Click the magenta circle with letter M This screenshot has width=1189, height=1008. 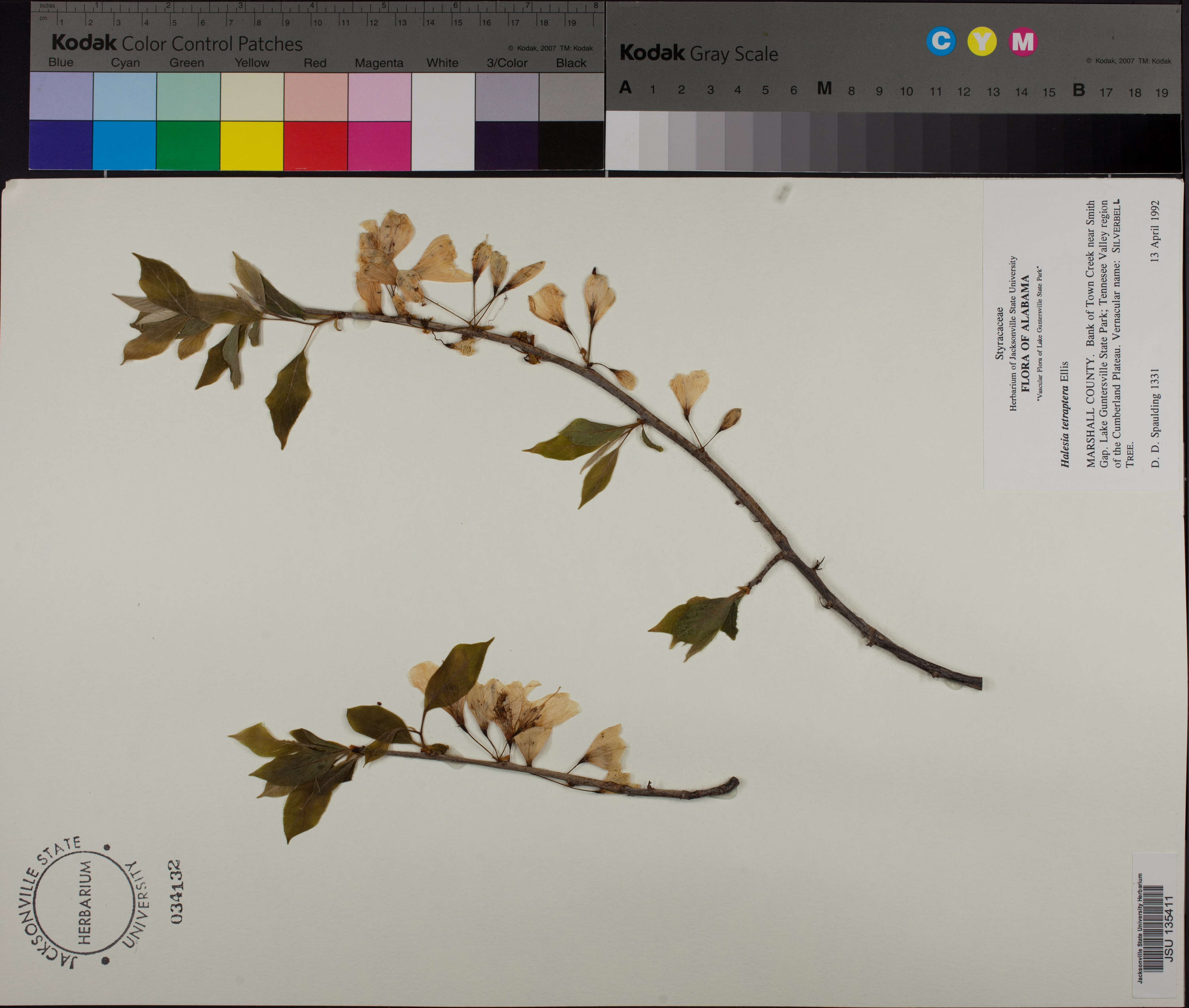point(1023,42)
